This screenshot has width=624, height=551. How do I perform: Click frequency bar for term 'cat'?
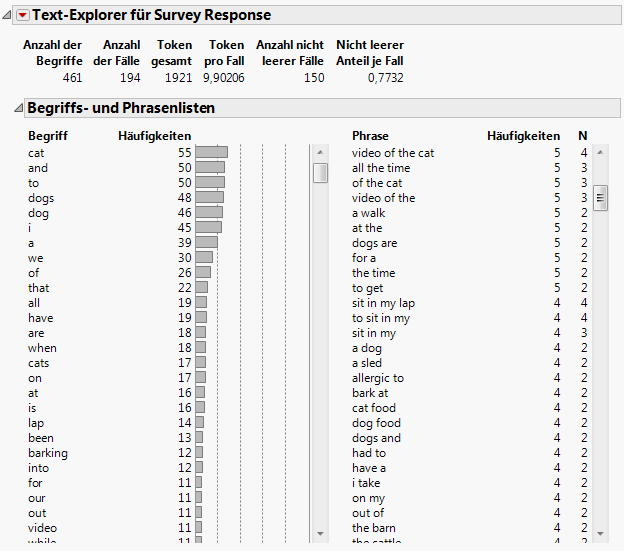pyautogui.click(x=211, y=153)
